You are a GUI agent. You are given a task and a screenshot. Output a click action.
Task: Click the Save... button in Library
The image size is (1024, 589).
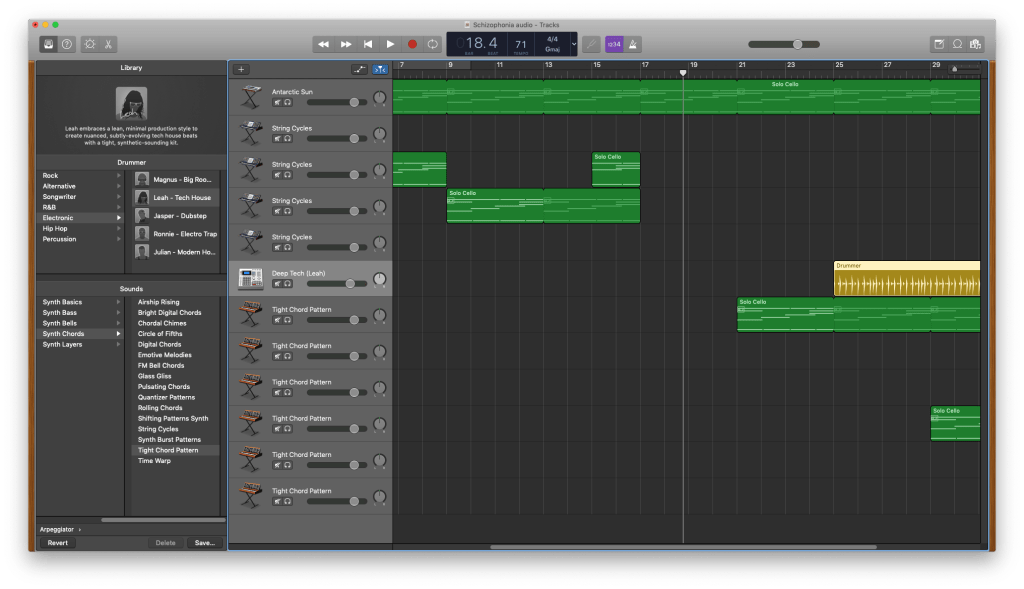[204, 543]
